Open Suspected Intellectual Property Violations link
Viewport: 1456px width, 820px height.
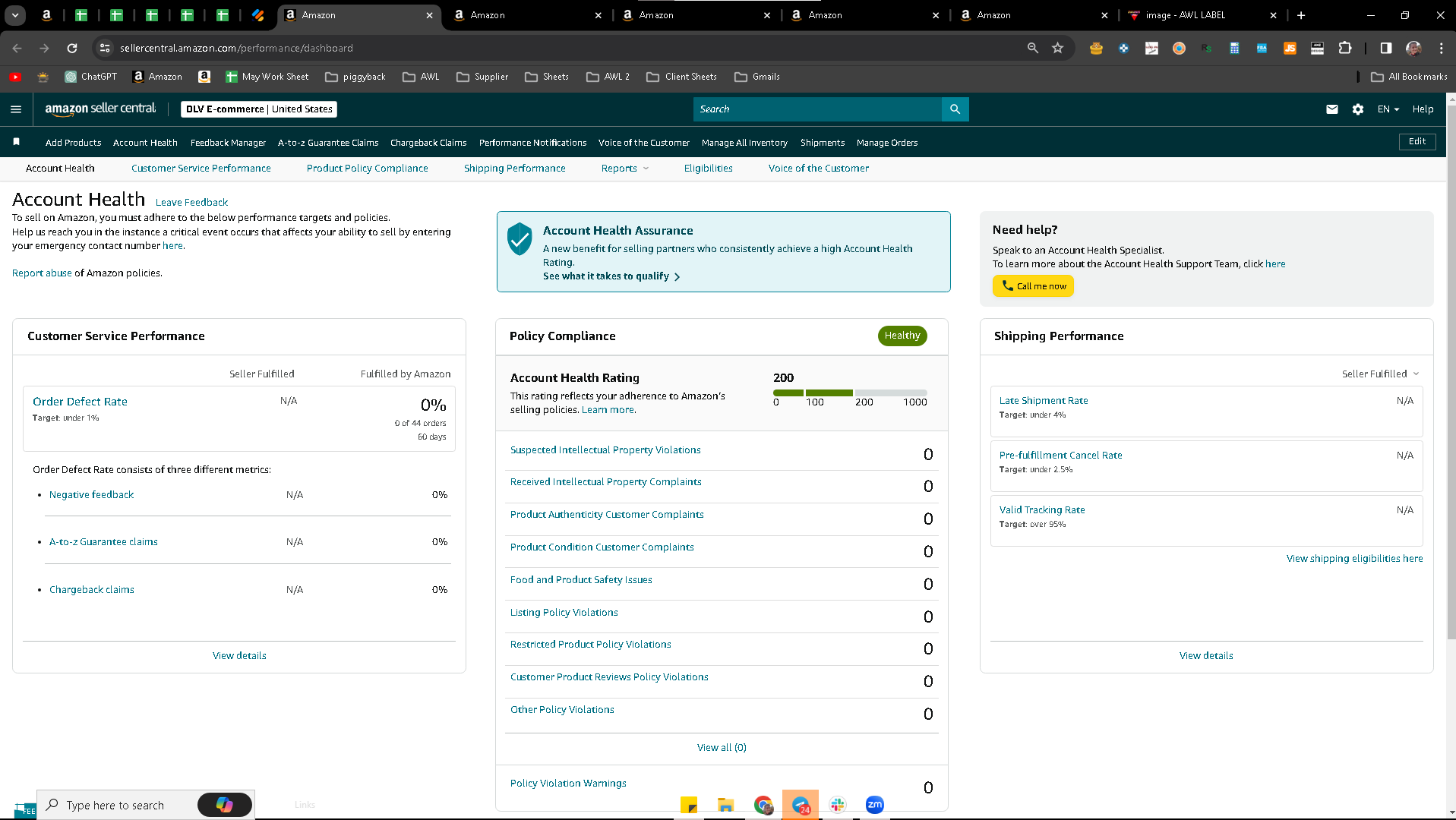click(x=605, y=450)
